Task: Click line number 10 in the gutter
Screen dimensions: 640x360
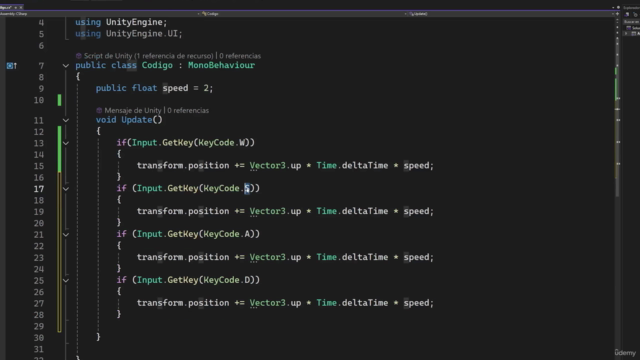Action: pyautogui.click(x=39, y=100)
